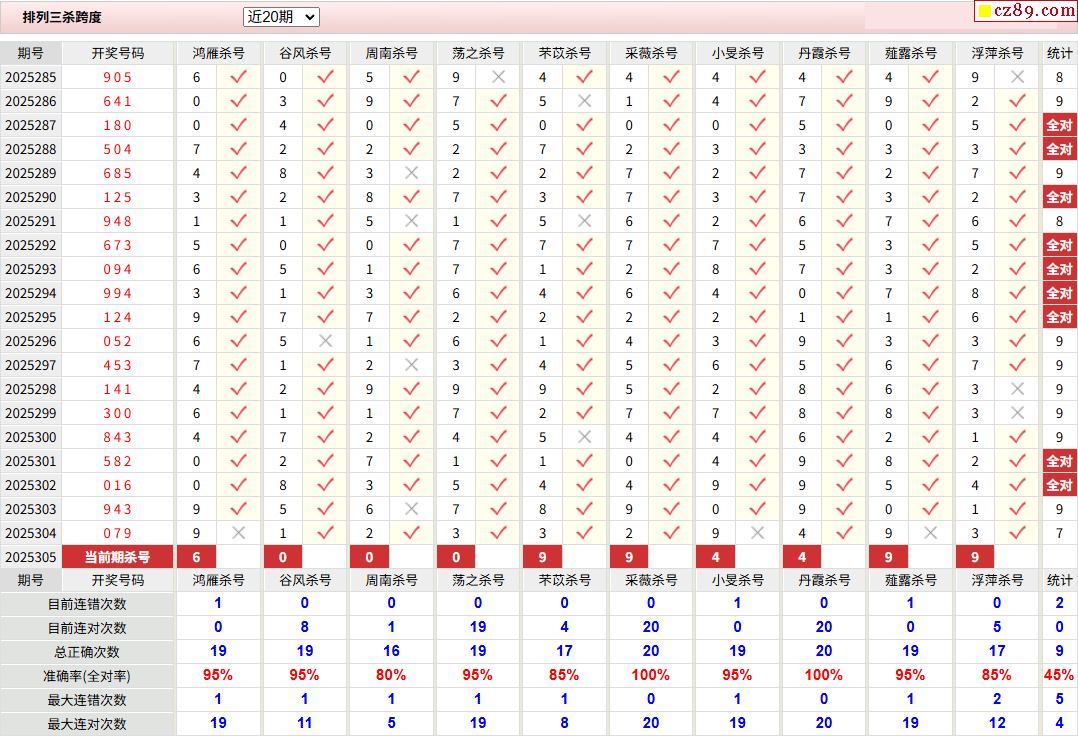Click the gray X for 周南杀号 in row 2025289
The height and width of the screenshot is (740, 1078).
pos(412,173)
